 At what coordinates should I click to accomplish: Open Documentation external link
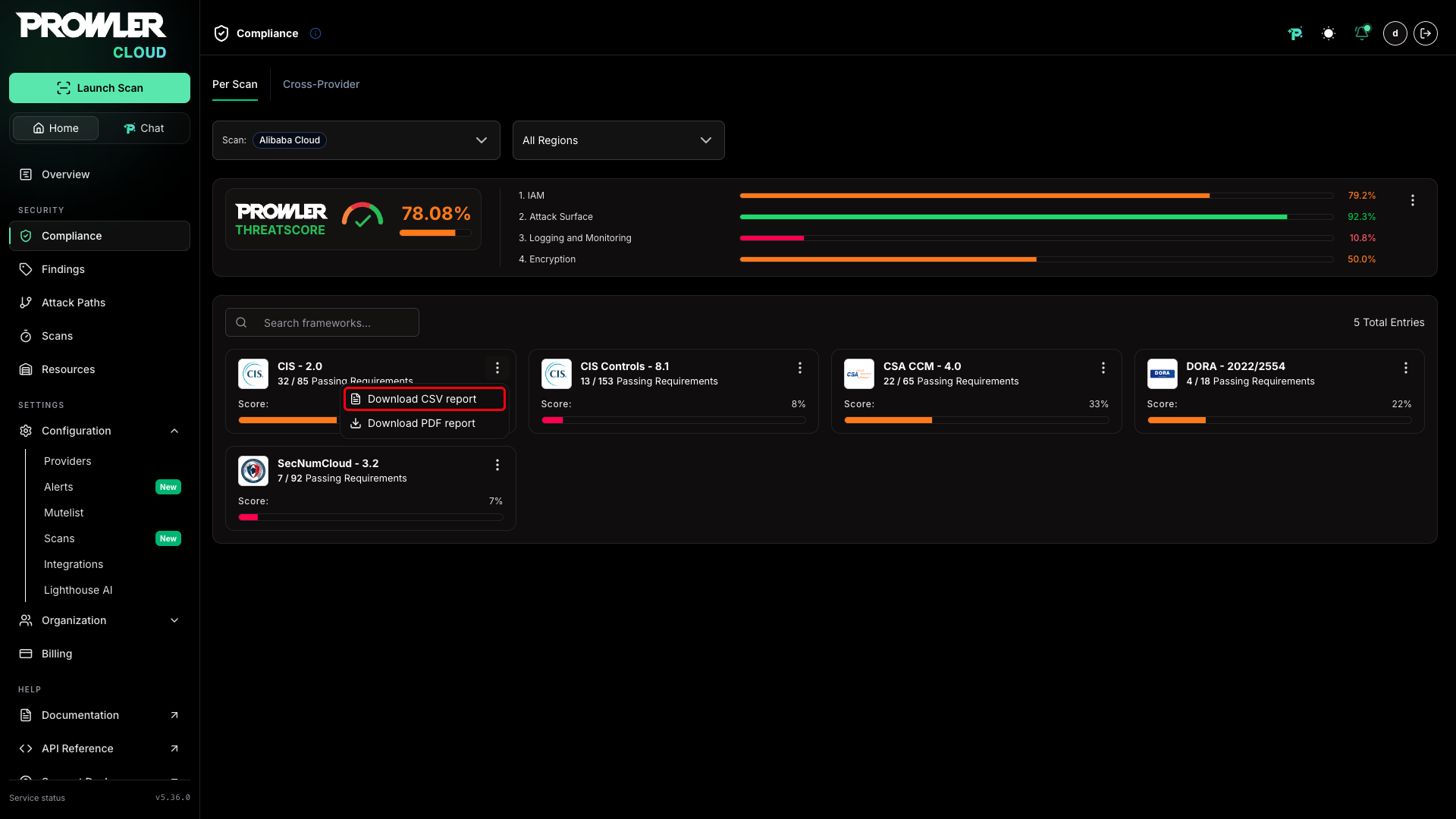[x=99, y=715]
